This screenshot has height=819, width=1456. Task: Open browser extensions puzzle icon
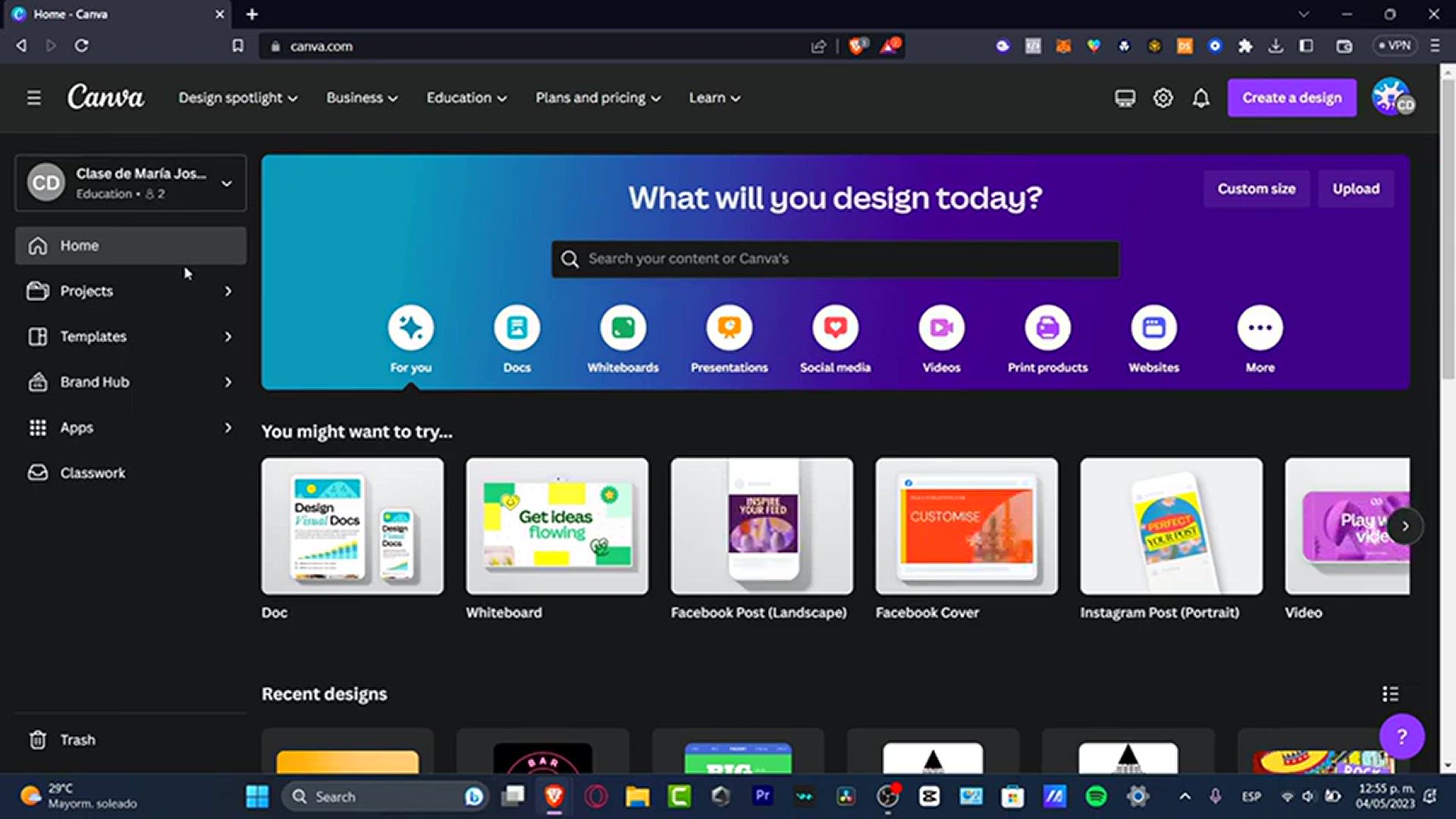click(1245, 46)
